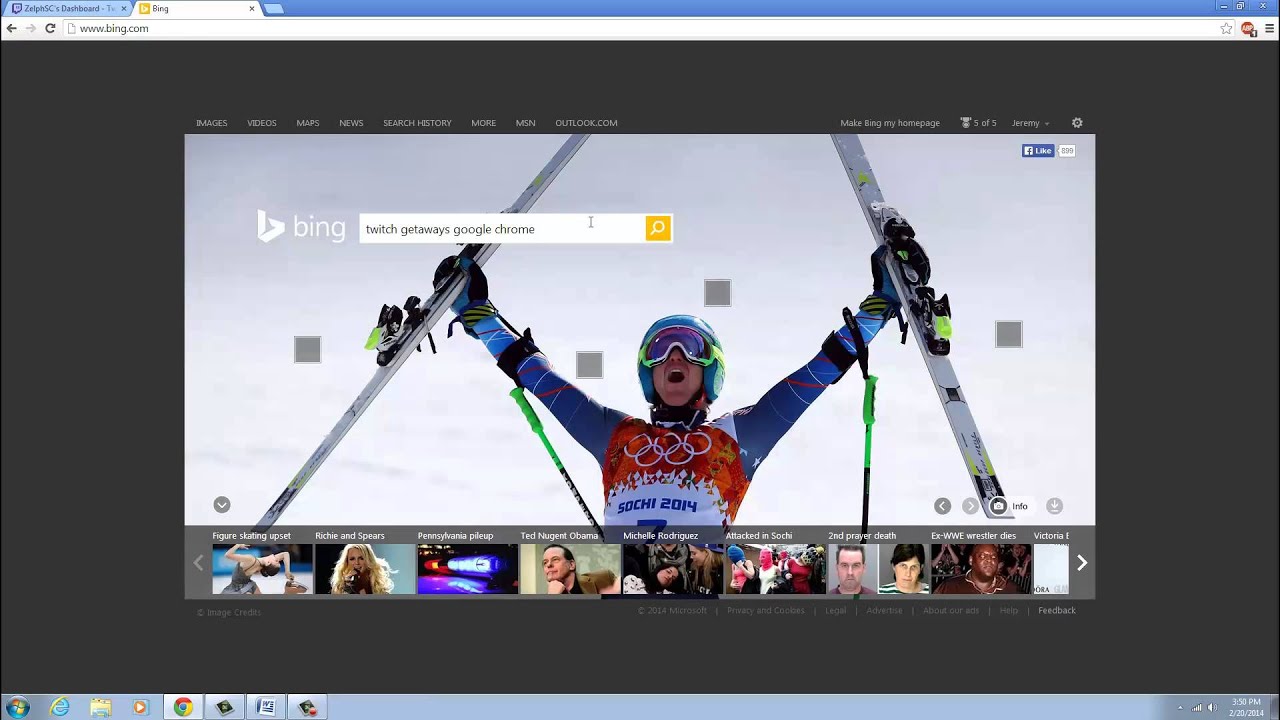This screenshot has width=1280, height=720.
Task: Open the Advertise link
Action: point(884,610)
